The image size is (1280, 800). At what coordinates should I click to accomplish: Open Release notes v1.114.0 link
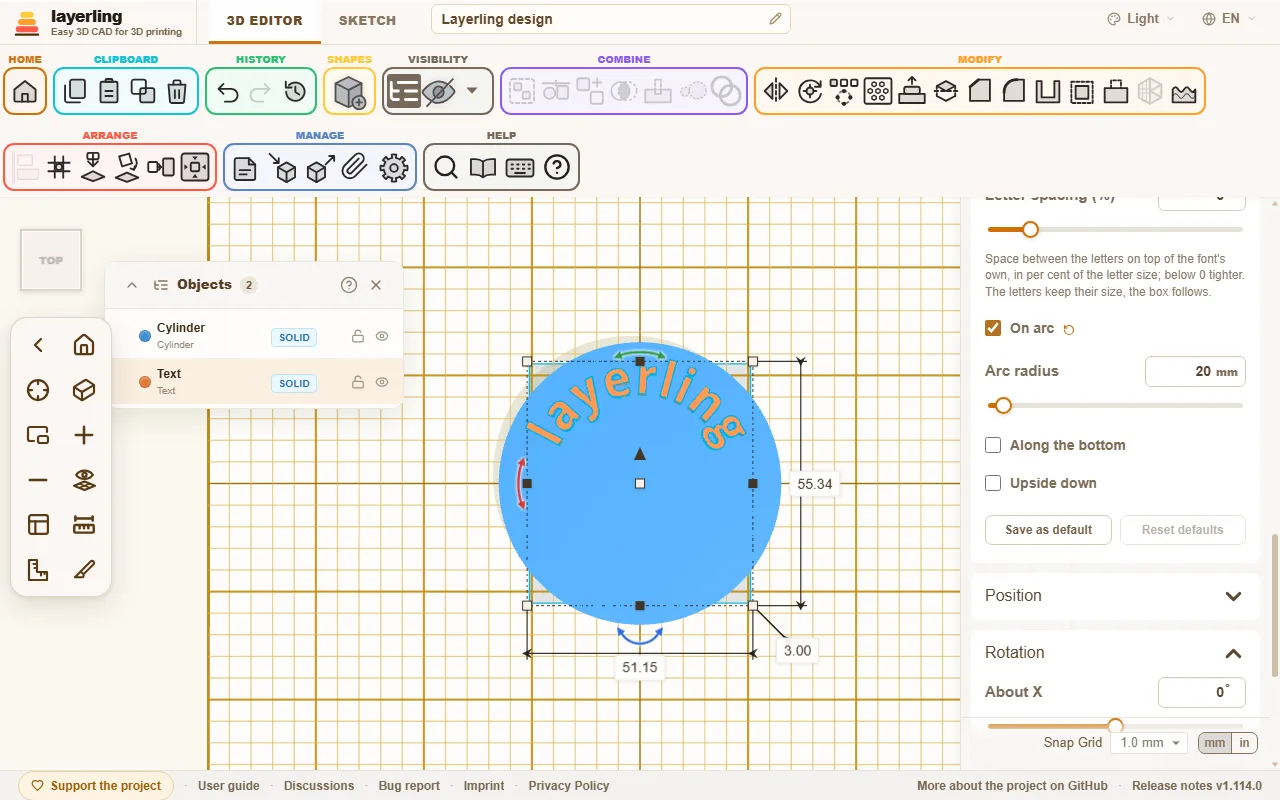point(1197,786)
